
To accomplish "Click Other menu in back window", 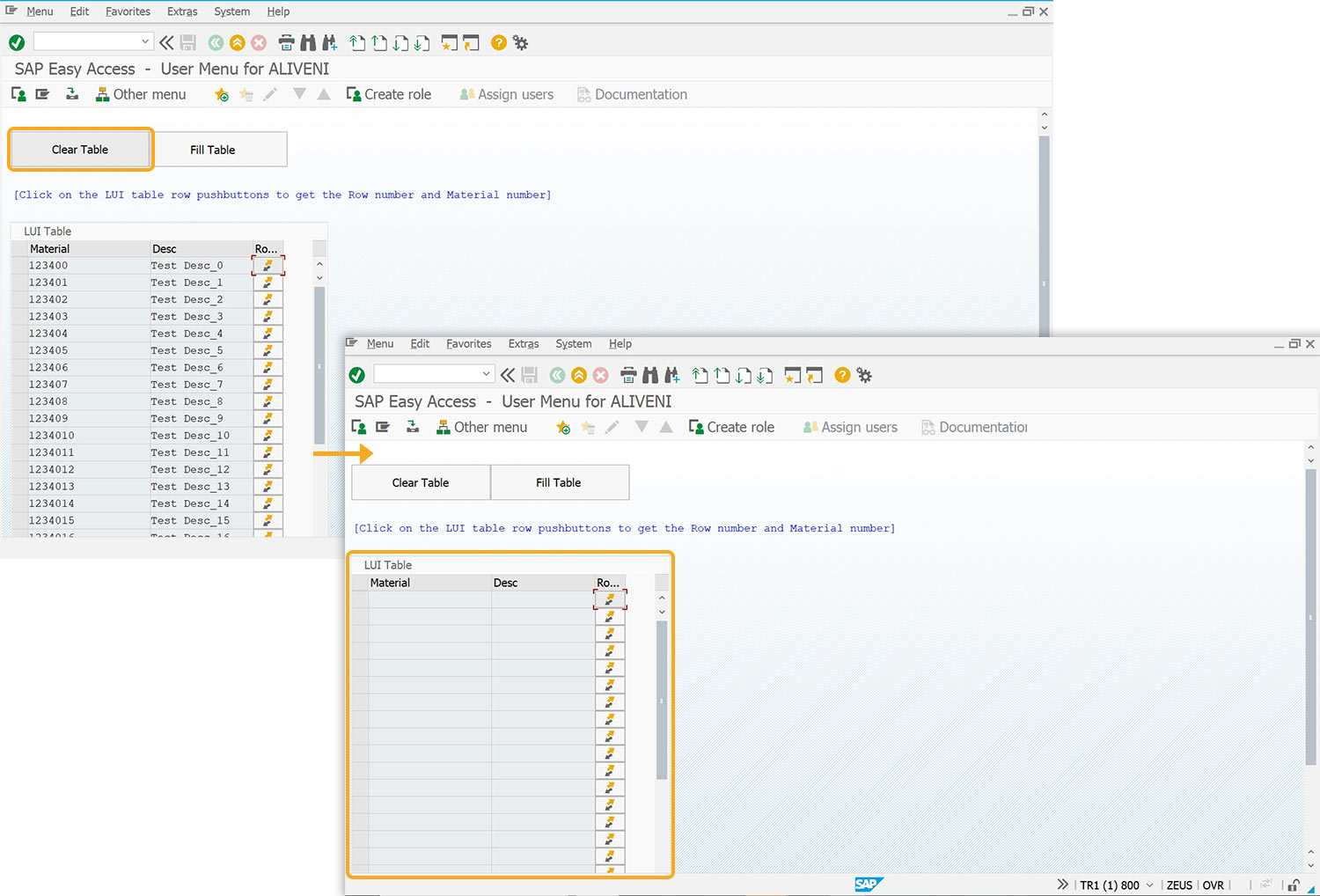I will 141,94.
